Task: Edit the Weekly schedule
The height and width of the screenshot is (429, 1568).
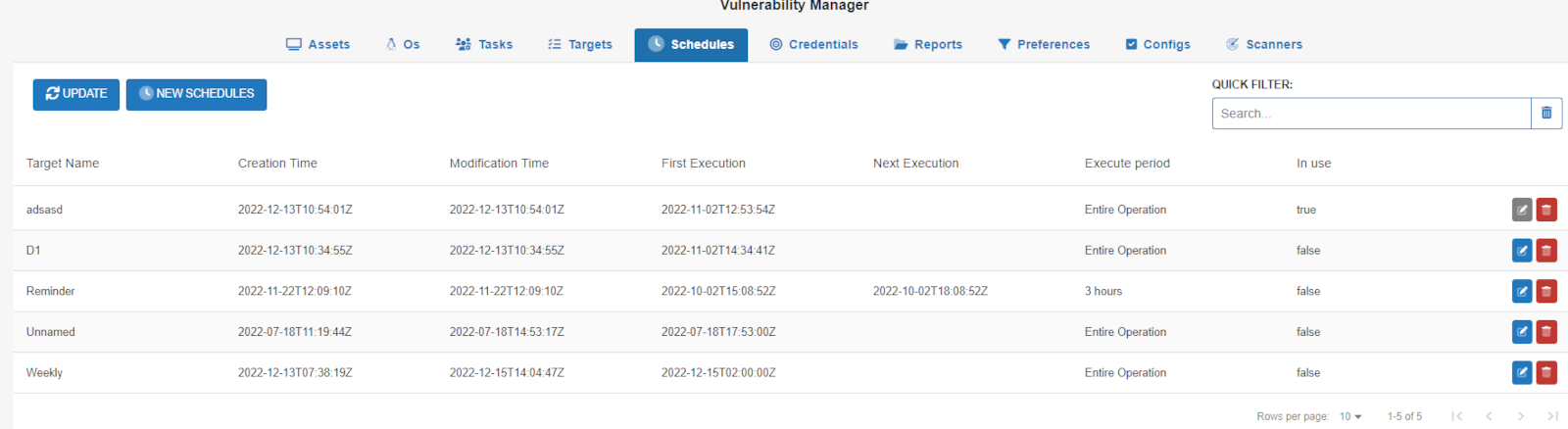Action: coord(1522,372)
